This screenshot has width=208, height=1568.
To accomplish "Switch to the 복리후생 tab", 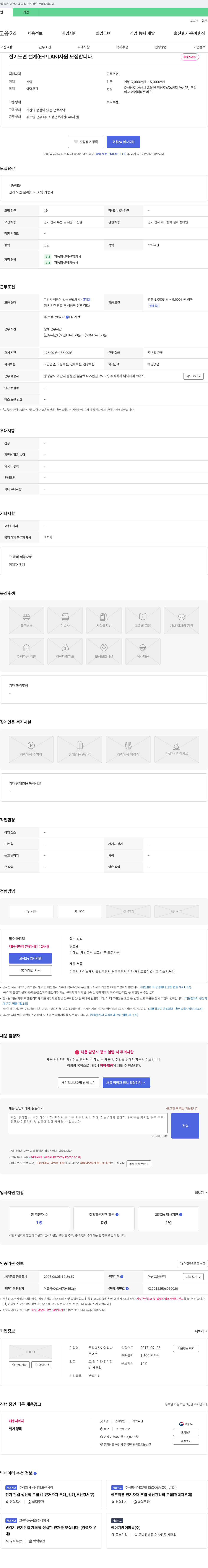I will click(122, 47).
